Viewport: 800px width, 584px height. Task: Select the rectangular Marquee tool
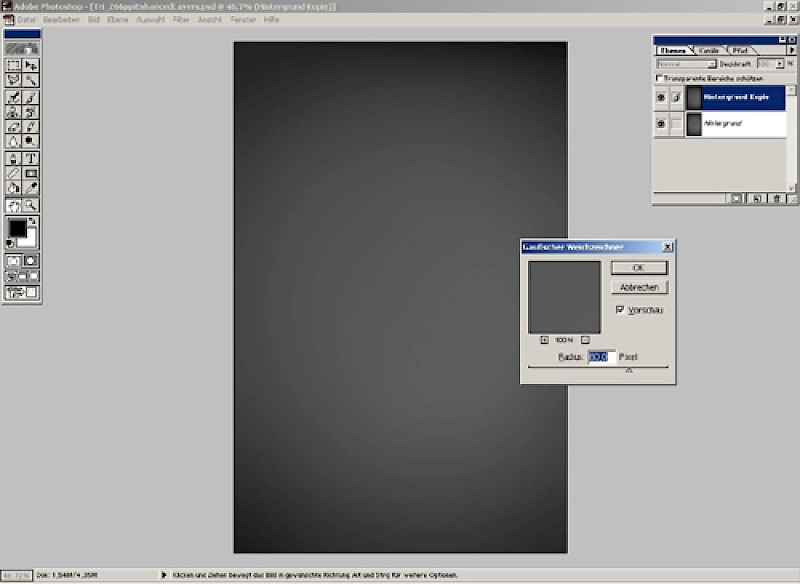14,65
